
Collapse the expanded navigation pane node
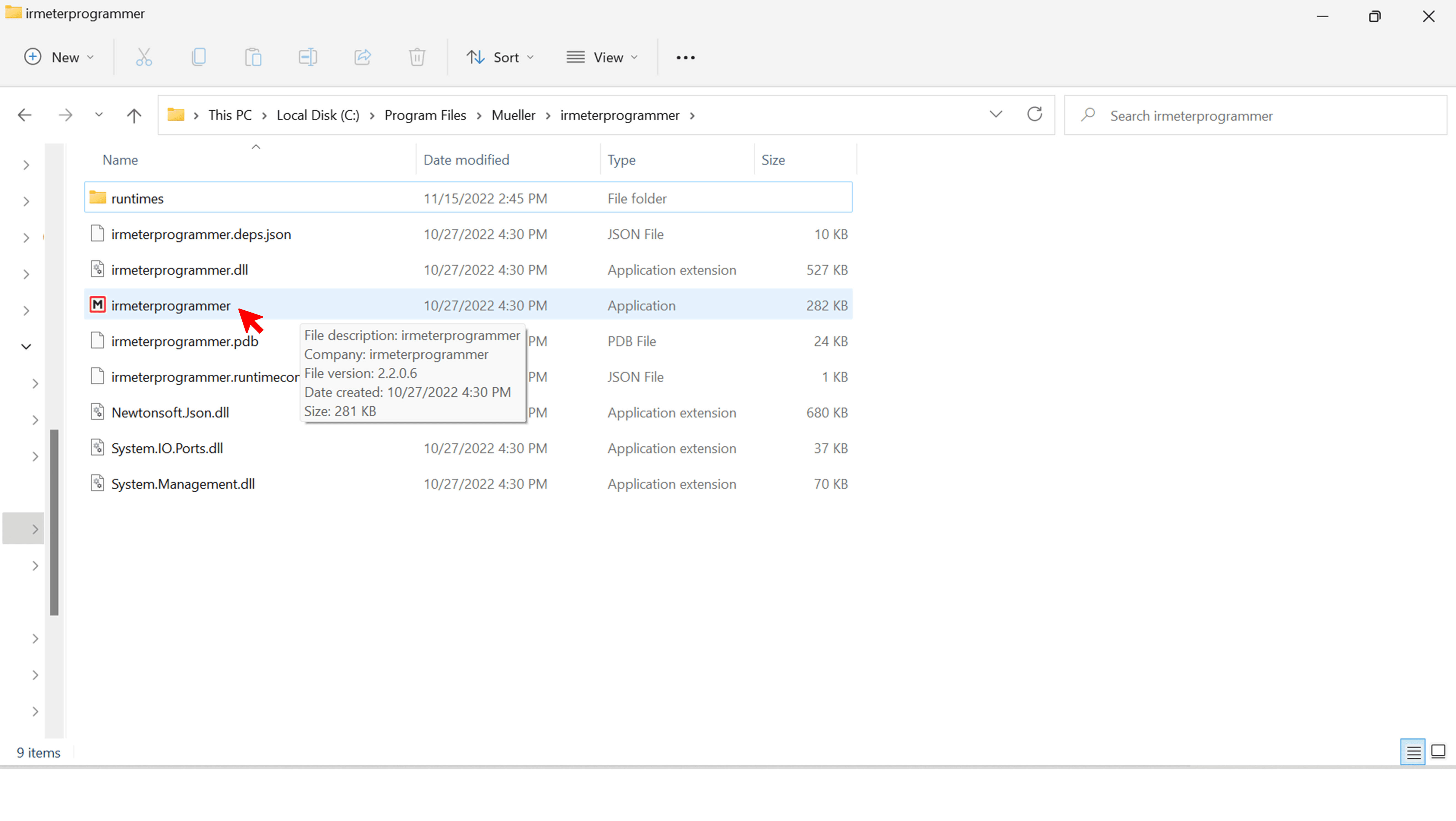26,346
